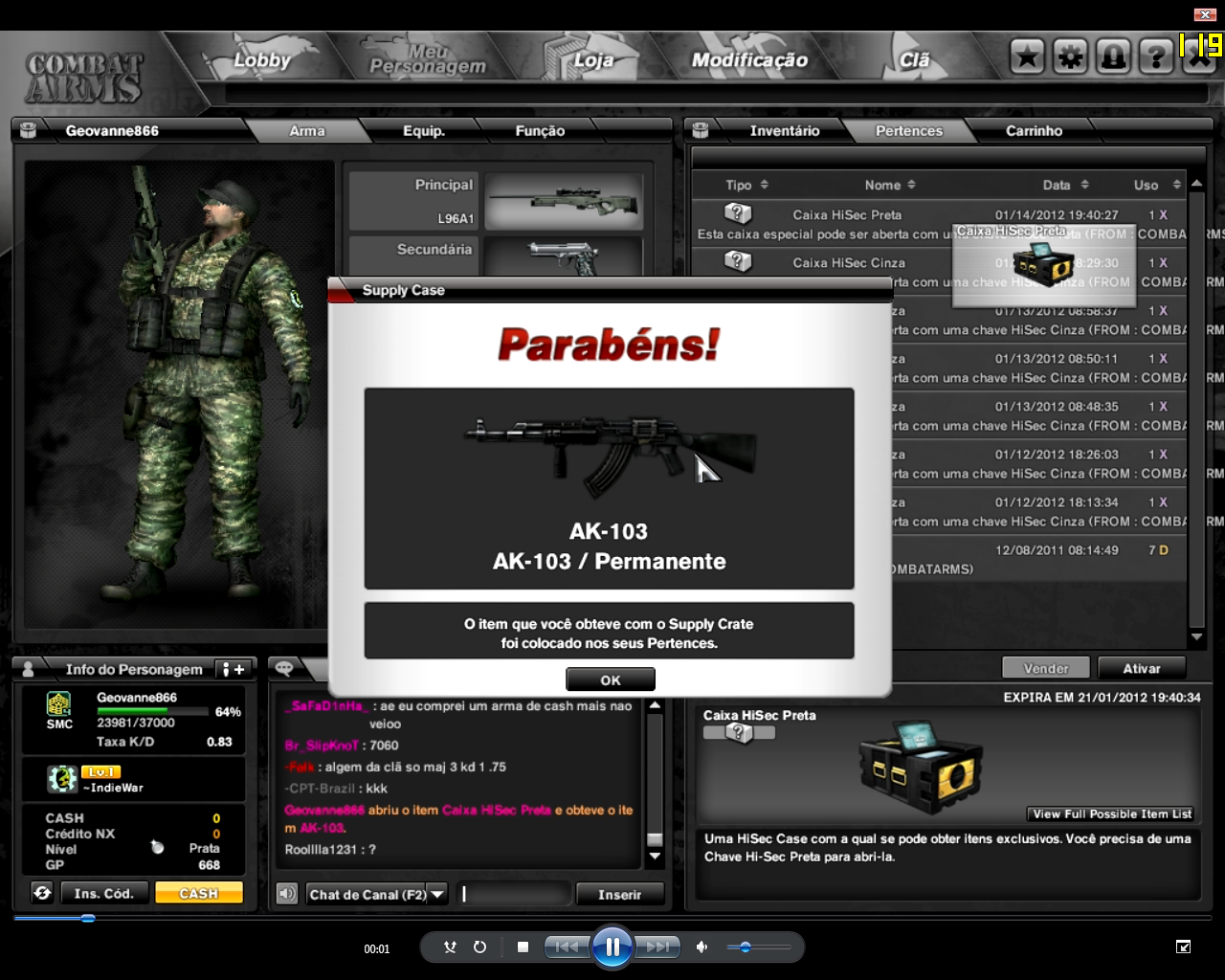Confirm the Supply Case dialog with OK
The image size is (1225, 980).
coord(611,680)
